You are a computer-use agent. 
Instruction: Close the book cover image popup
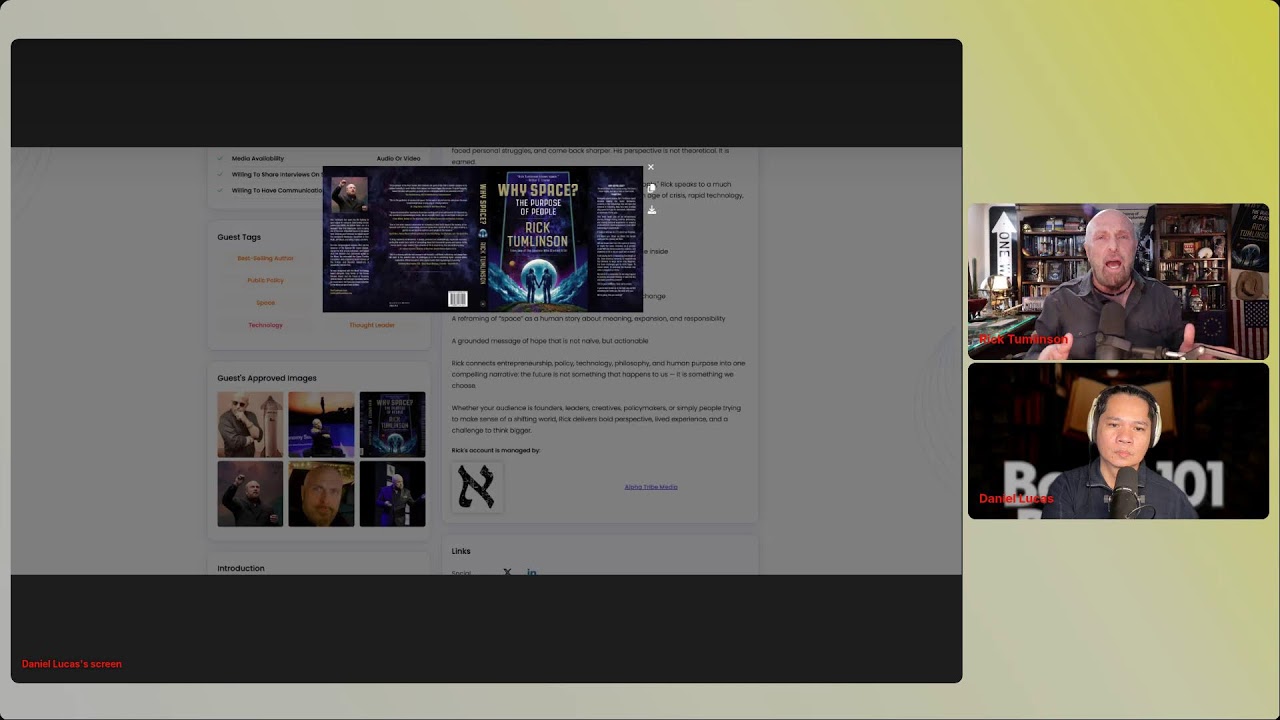[x=650, y=168]
